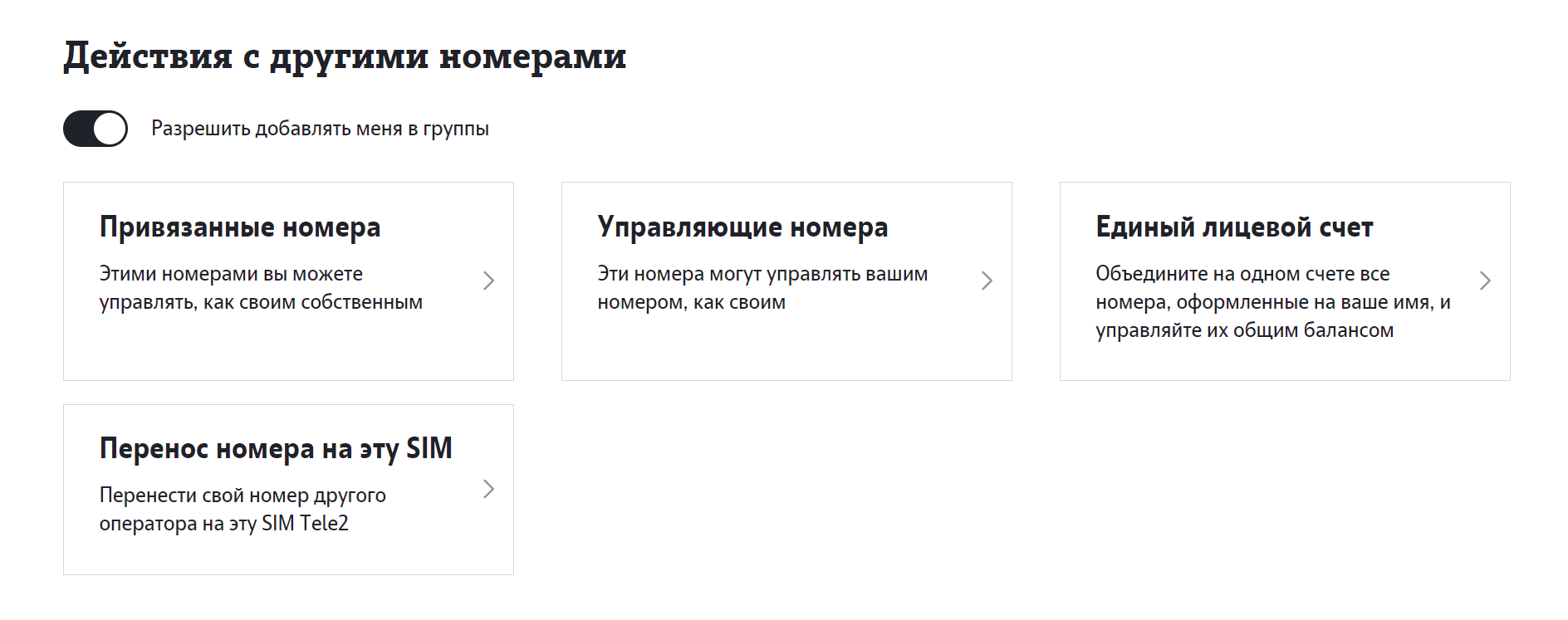Click the white knob of the groups toggle

pos(110,129)
